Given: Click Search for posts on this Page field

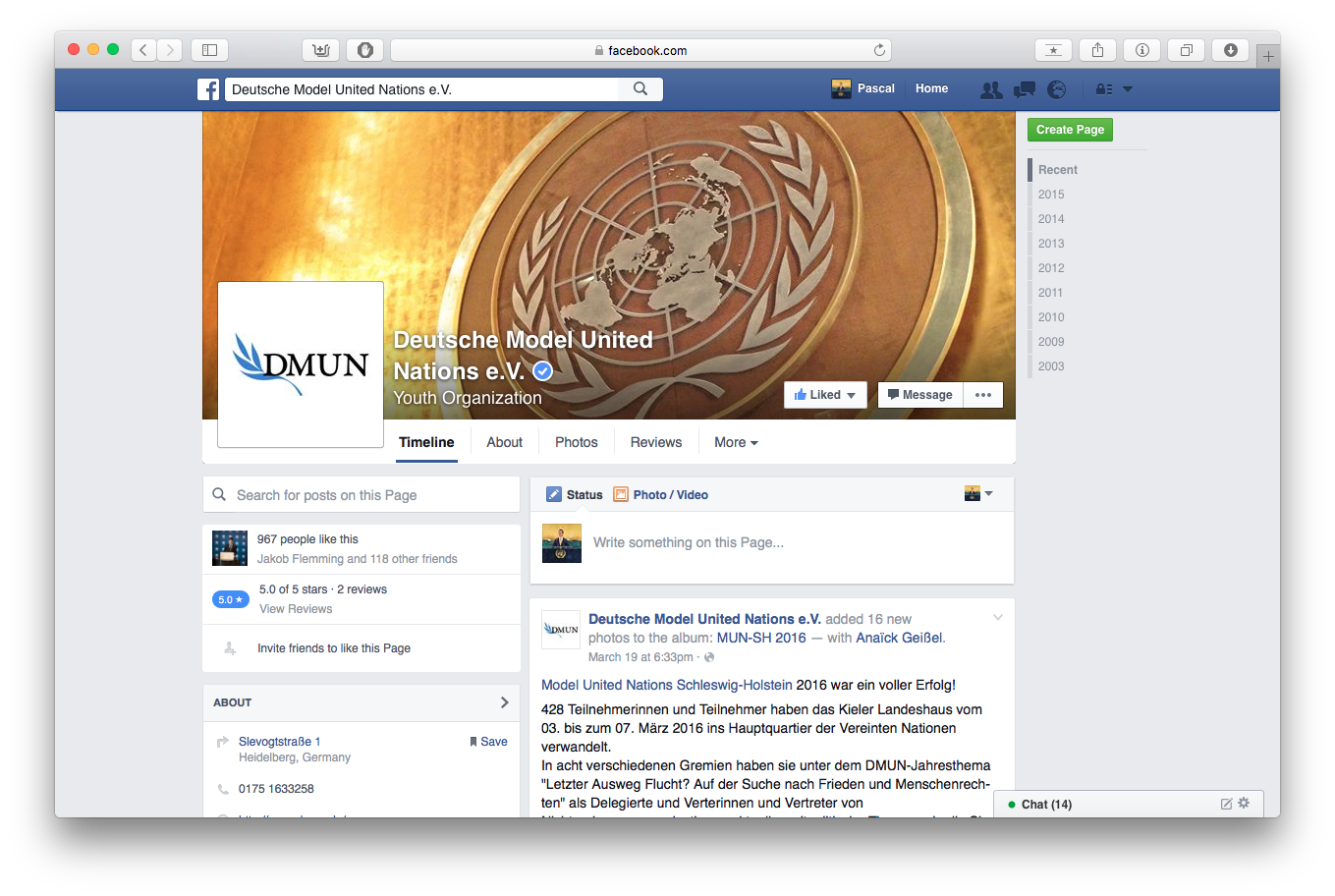Looking at the screenshot, I should click(x=362, y=495).
